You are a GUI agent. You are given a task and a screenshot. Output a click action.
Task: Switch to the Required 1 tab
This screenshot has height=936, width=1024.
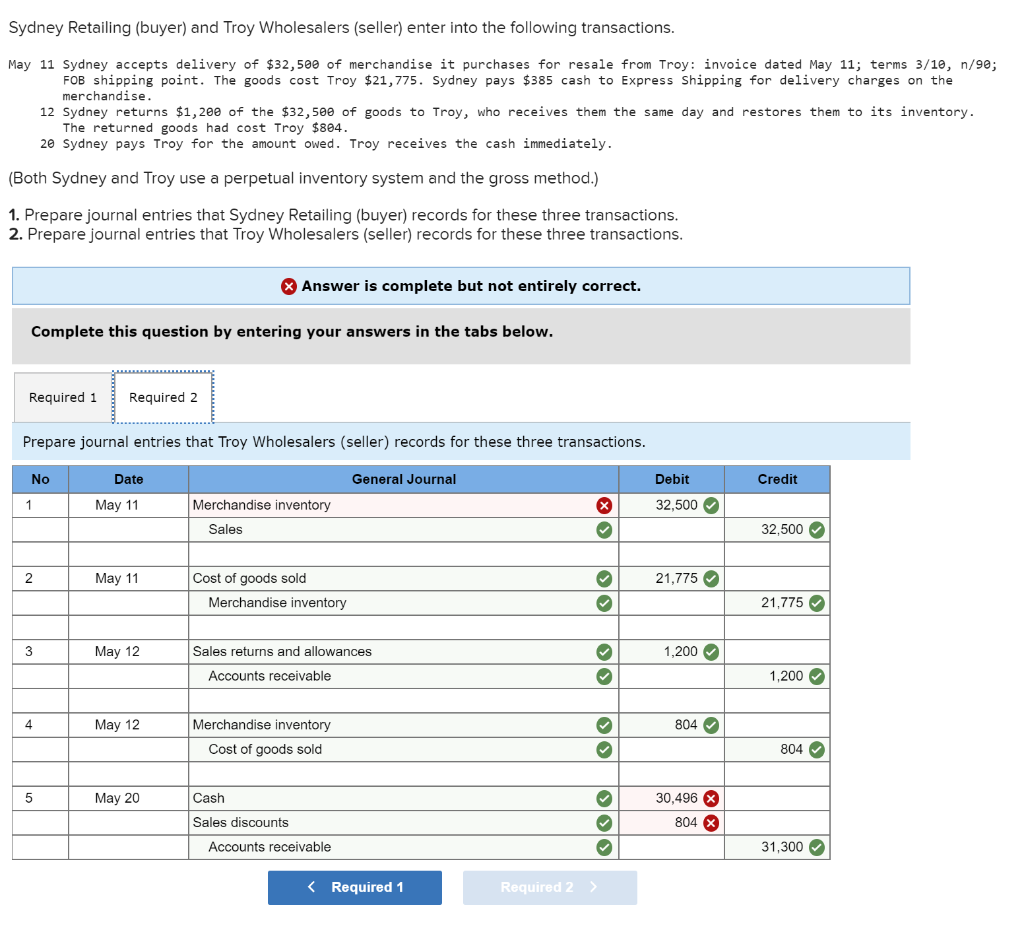coord(62,397)
